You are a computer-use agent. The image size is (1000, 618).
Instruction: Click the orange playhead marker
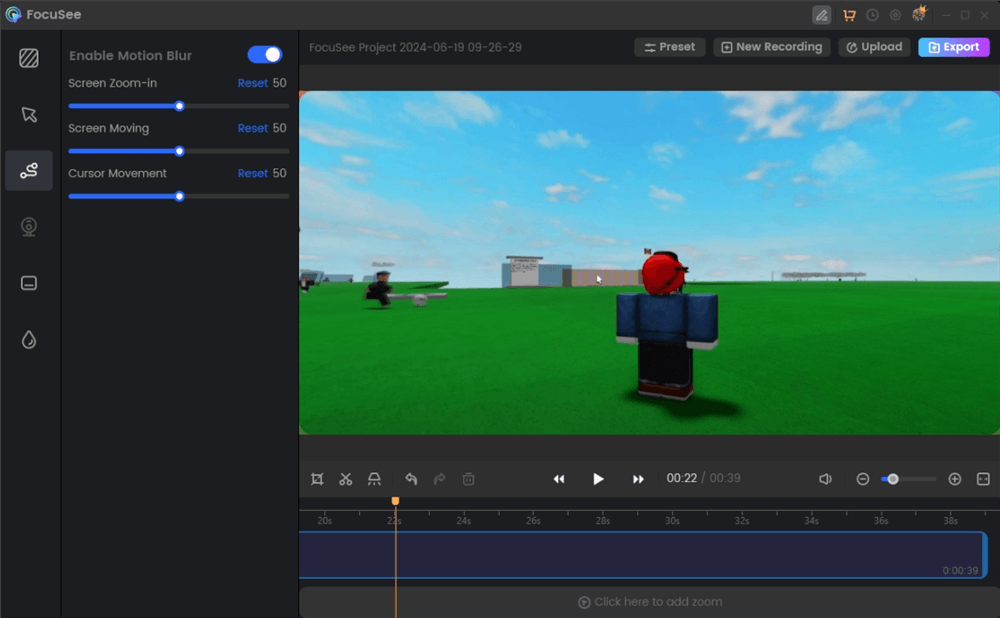pos(395,501)
